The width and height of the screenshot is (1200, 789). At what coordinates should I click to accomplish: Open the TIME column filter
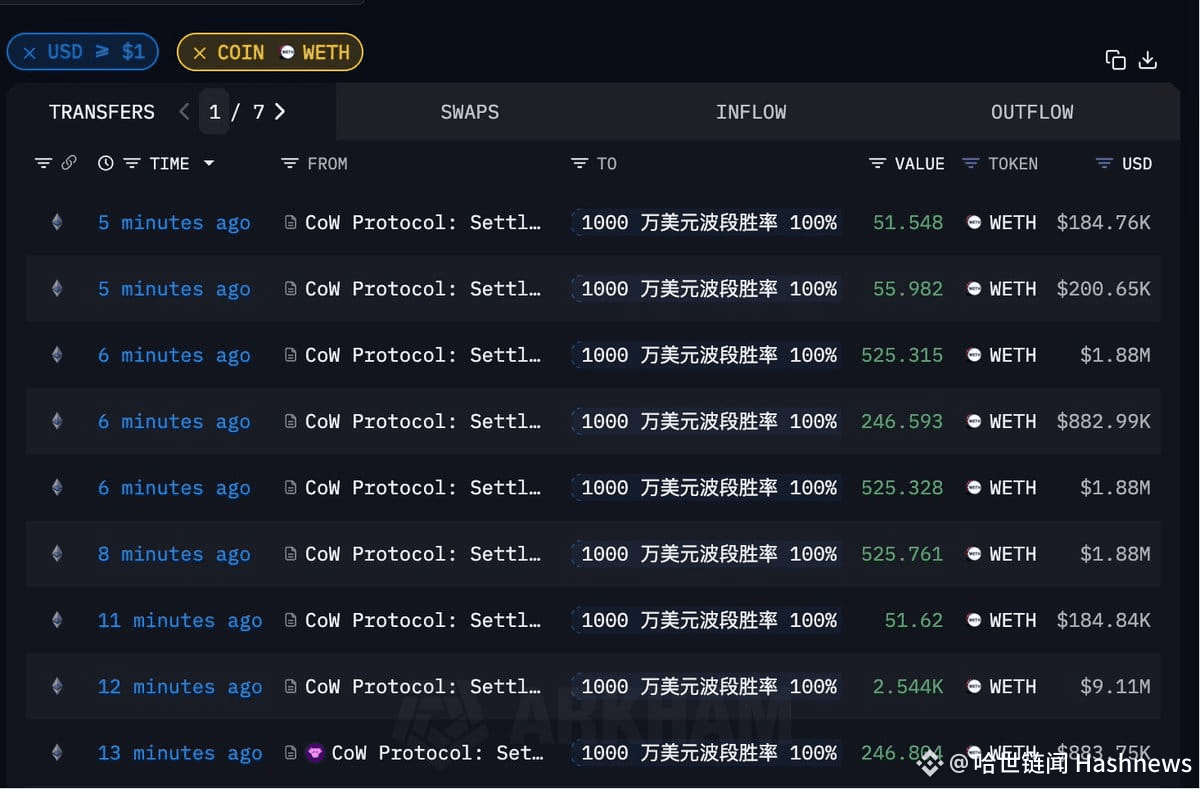[132, 163]
